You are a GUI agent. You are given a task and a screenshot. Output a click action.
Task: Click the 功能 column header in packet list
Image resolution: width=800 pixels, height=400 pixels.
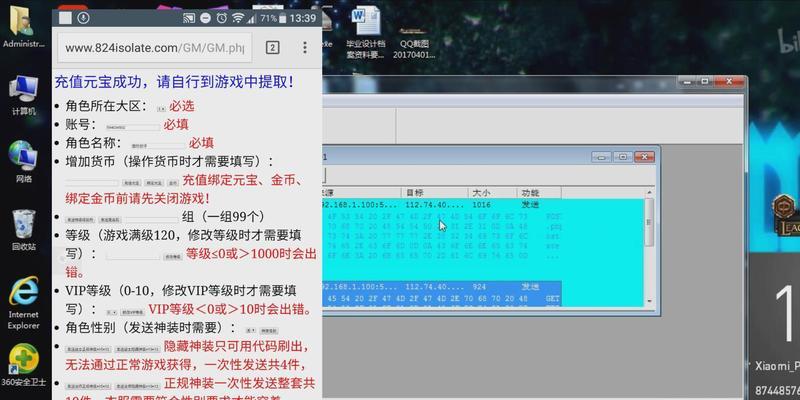point(538,193)
